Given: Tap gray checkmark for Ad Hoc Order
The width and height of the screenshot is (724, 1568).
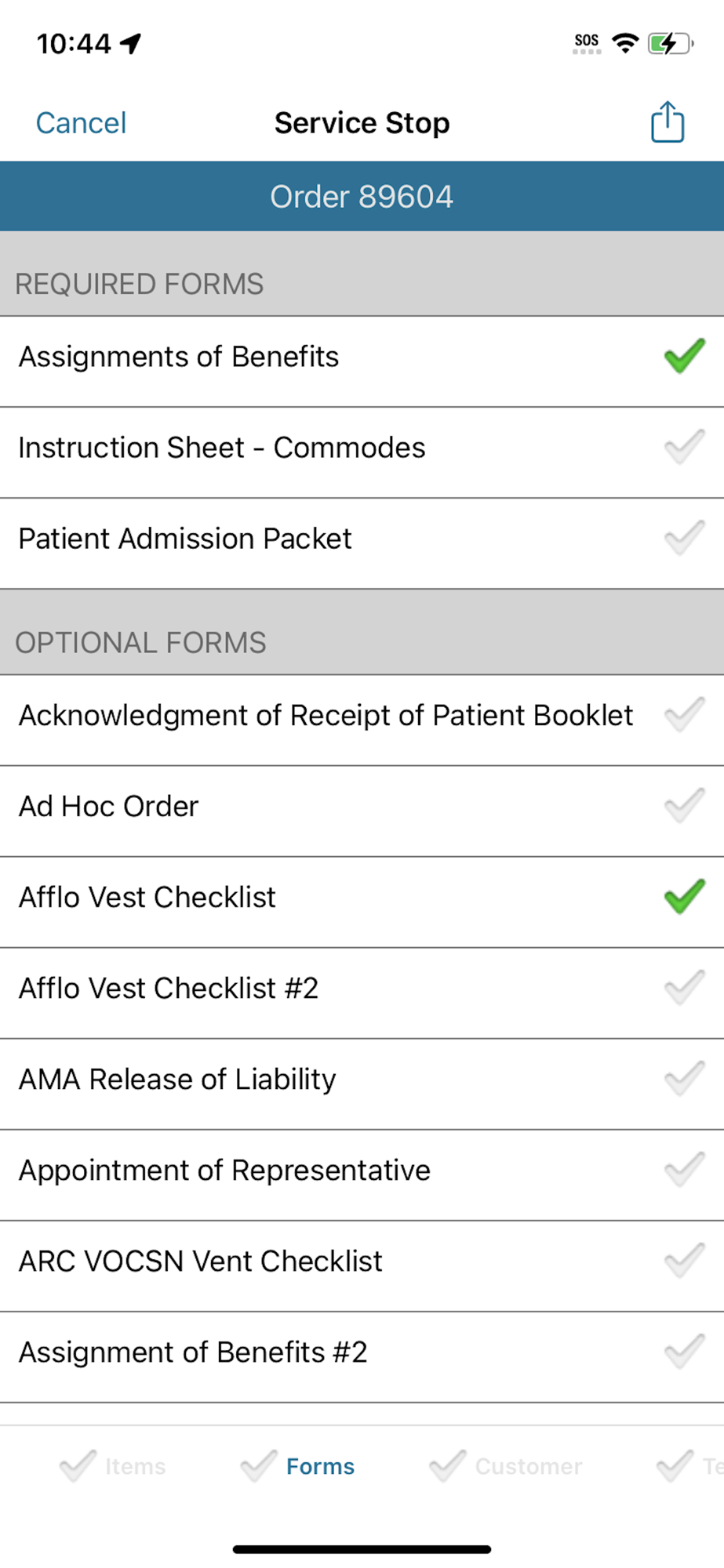Looking at the screenshot, I should click(684, 806).
